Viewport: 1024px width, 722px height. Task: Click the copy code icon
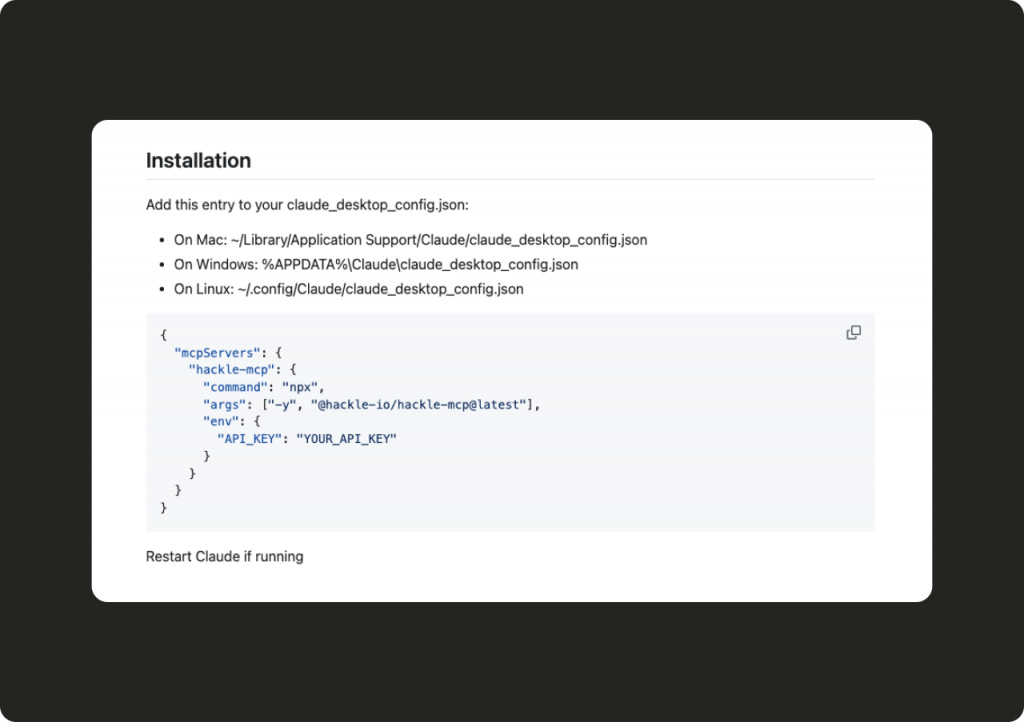point(853,333)
